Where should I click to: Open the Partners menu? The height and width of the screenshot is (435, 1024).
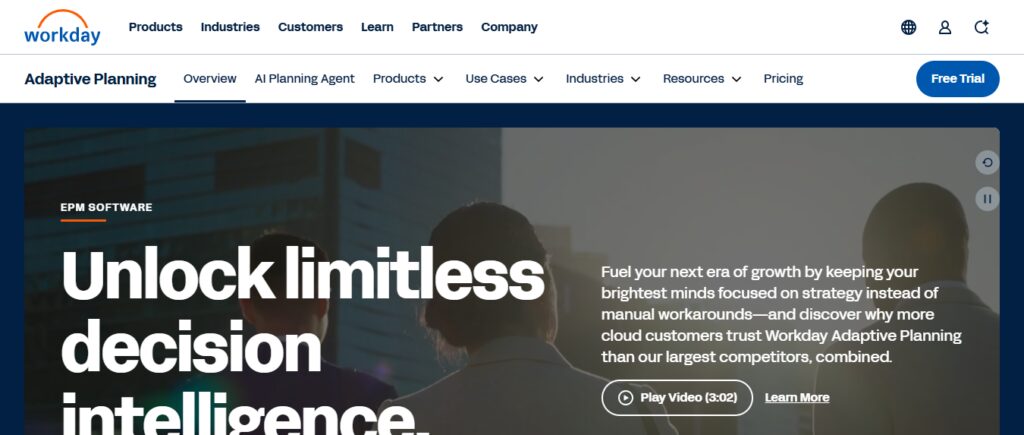(x=437, y=27)
